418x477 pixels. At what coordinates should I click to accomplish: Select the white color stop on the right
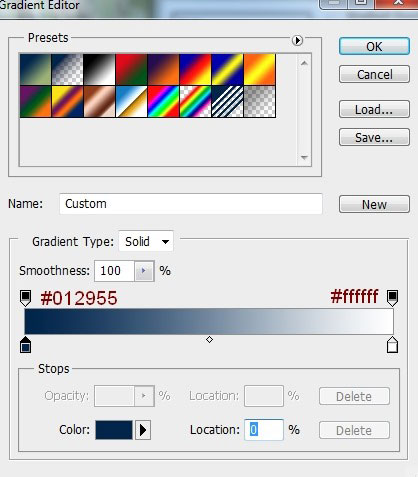(392, 345)
